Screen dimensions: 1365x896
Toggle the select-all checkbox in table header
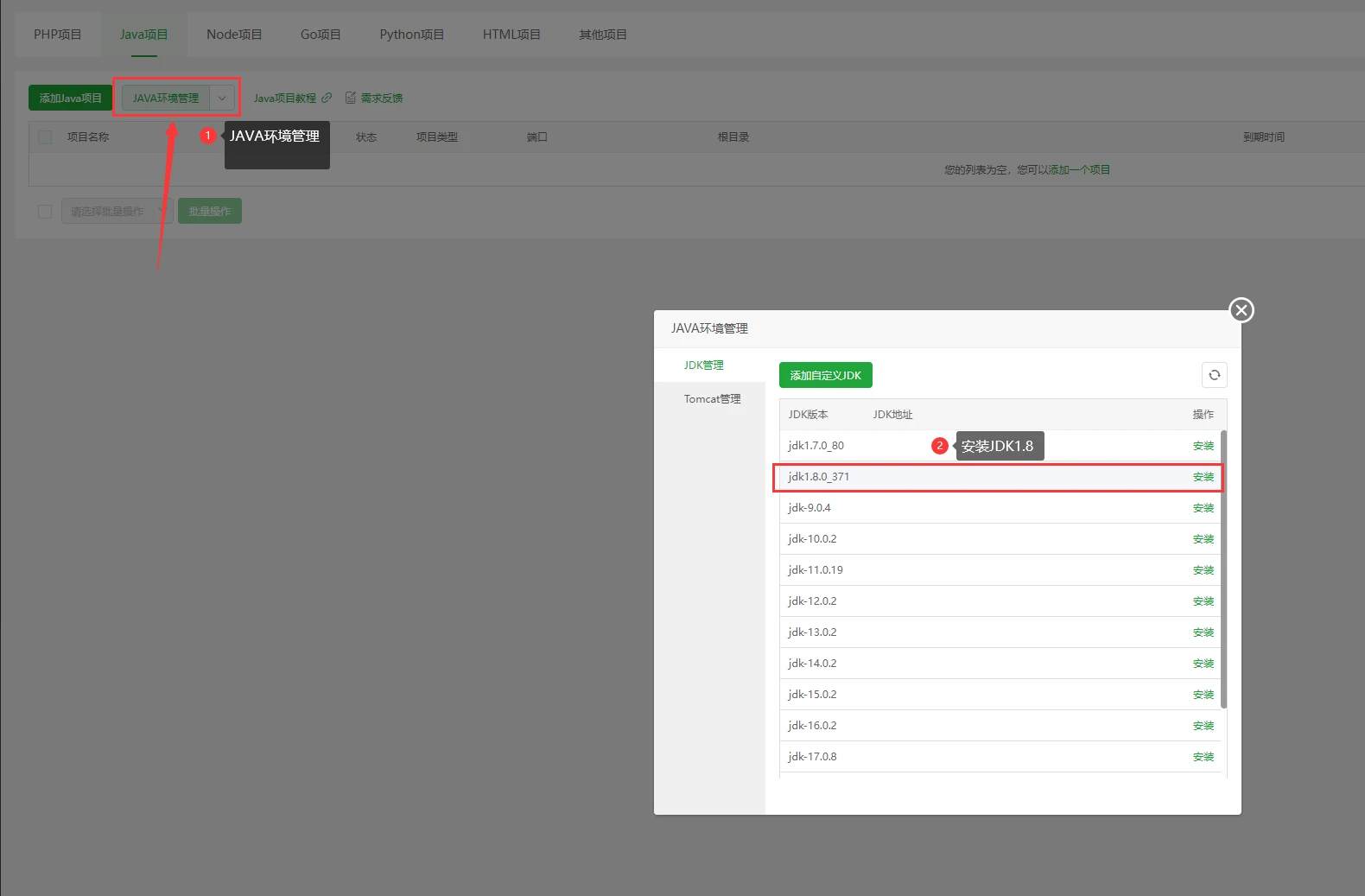click(x=46, y=137)
